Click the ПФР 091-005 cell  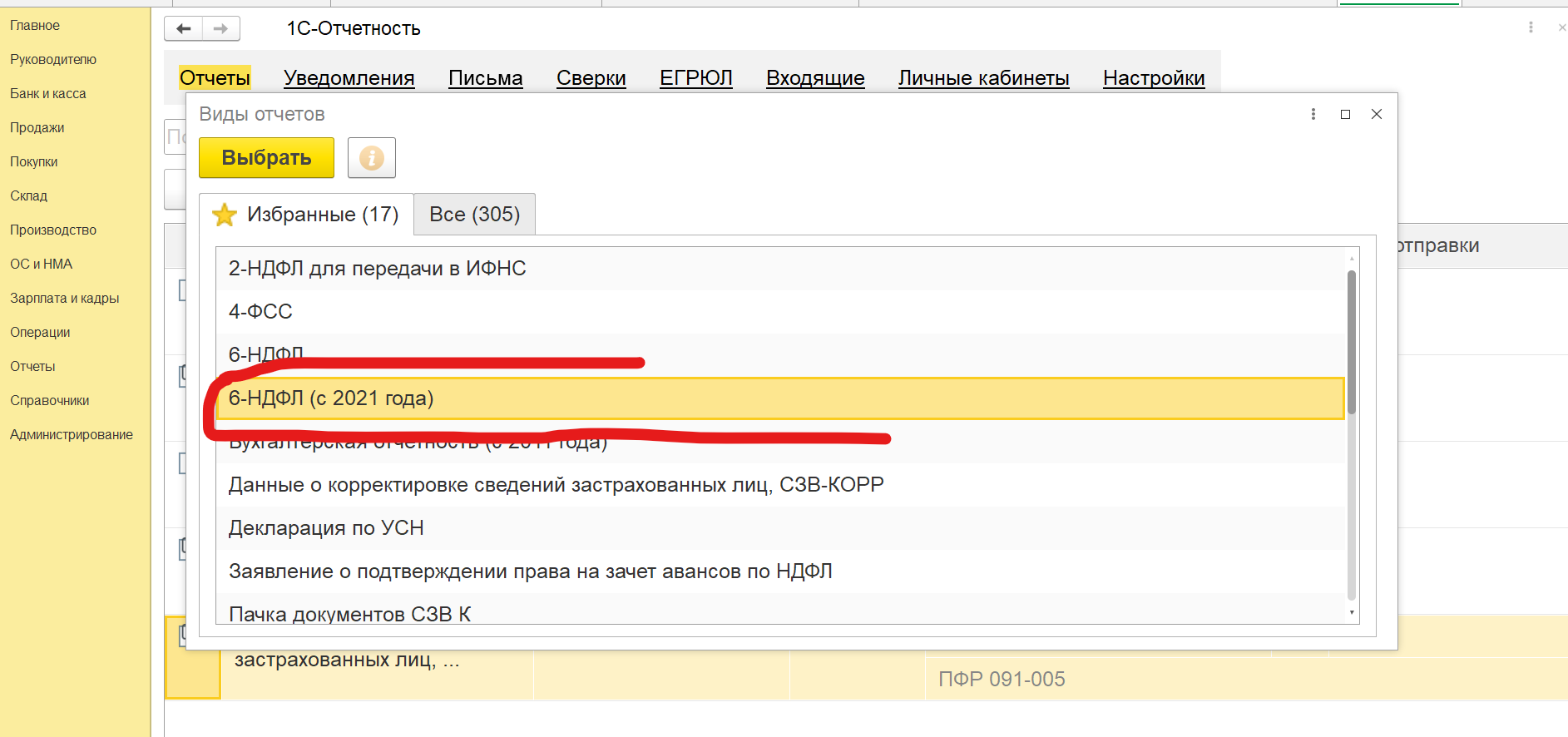pos(1002,679)
